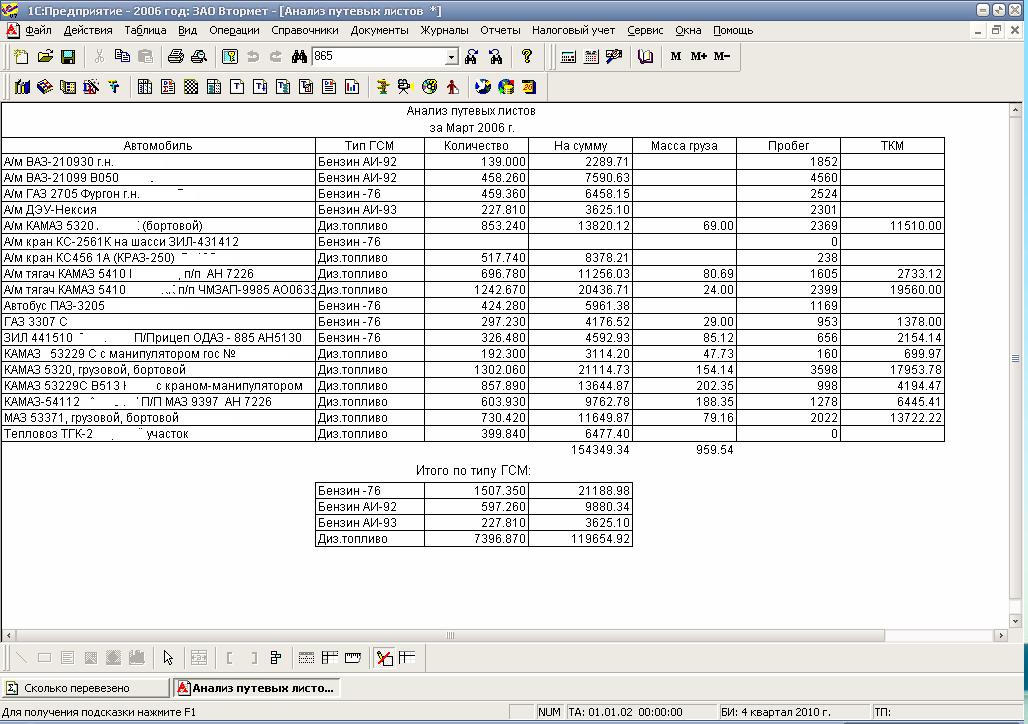The height and width of the screenshot is (724, 1028).
Task: Click the M+ memory add button
Action: pos(699,56)
